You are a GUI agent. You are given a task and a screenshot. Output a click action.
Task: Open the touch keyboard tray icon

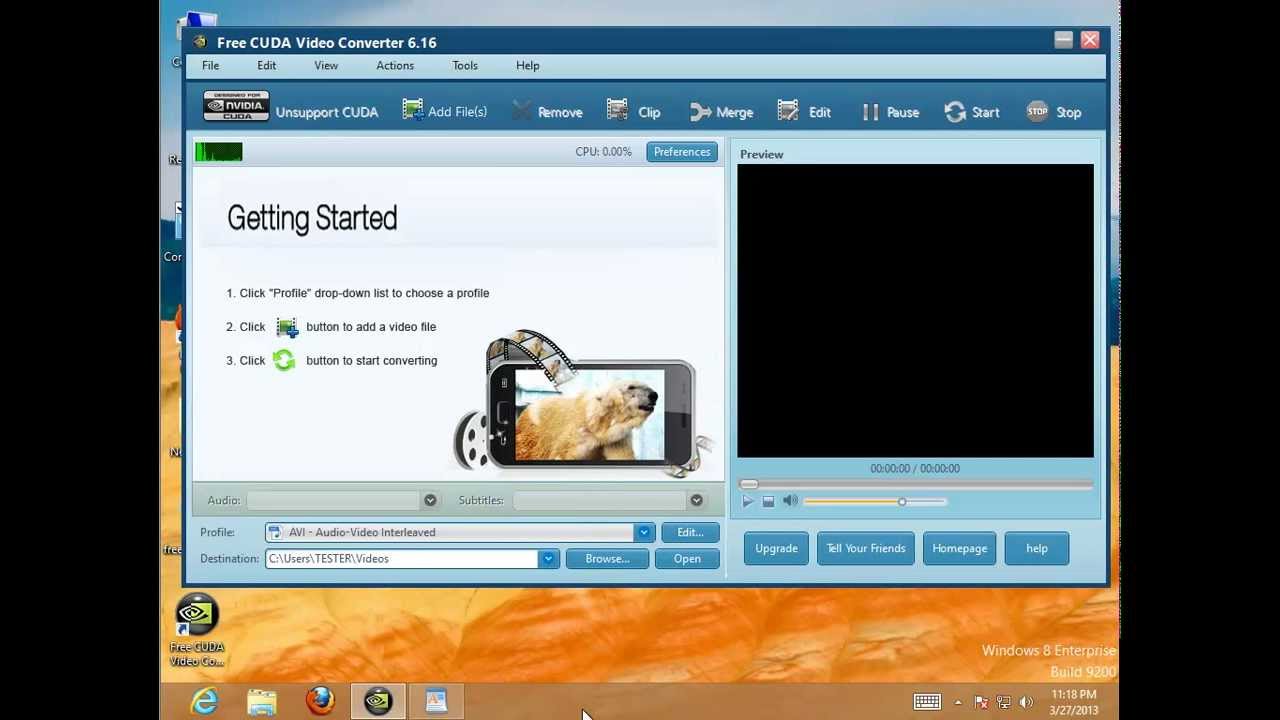click(927, 702)
